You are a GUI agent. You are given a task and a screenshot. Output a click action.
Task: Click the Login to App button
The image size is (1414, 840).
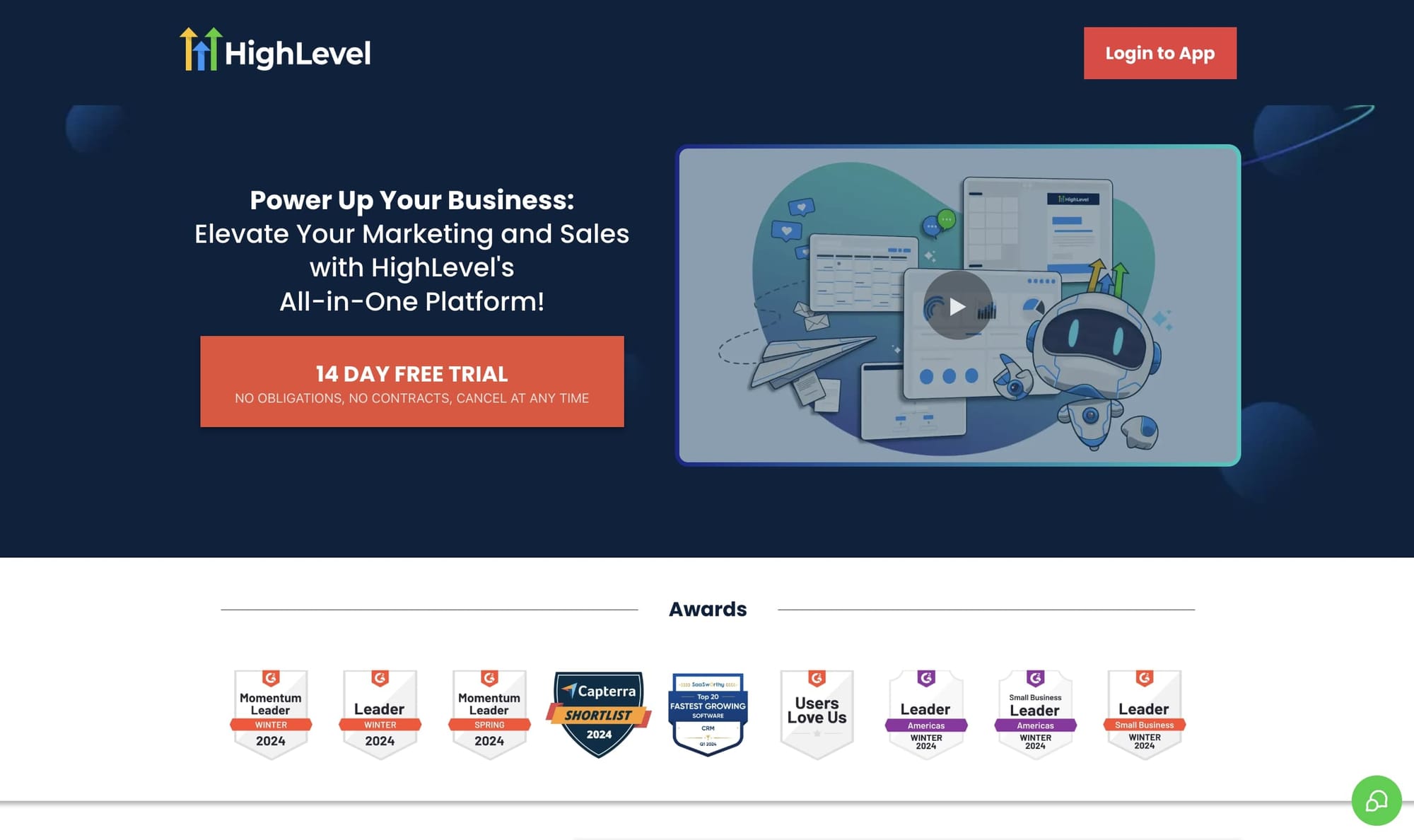coord(1160,53)
